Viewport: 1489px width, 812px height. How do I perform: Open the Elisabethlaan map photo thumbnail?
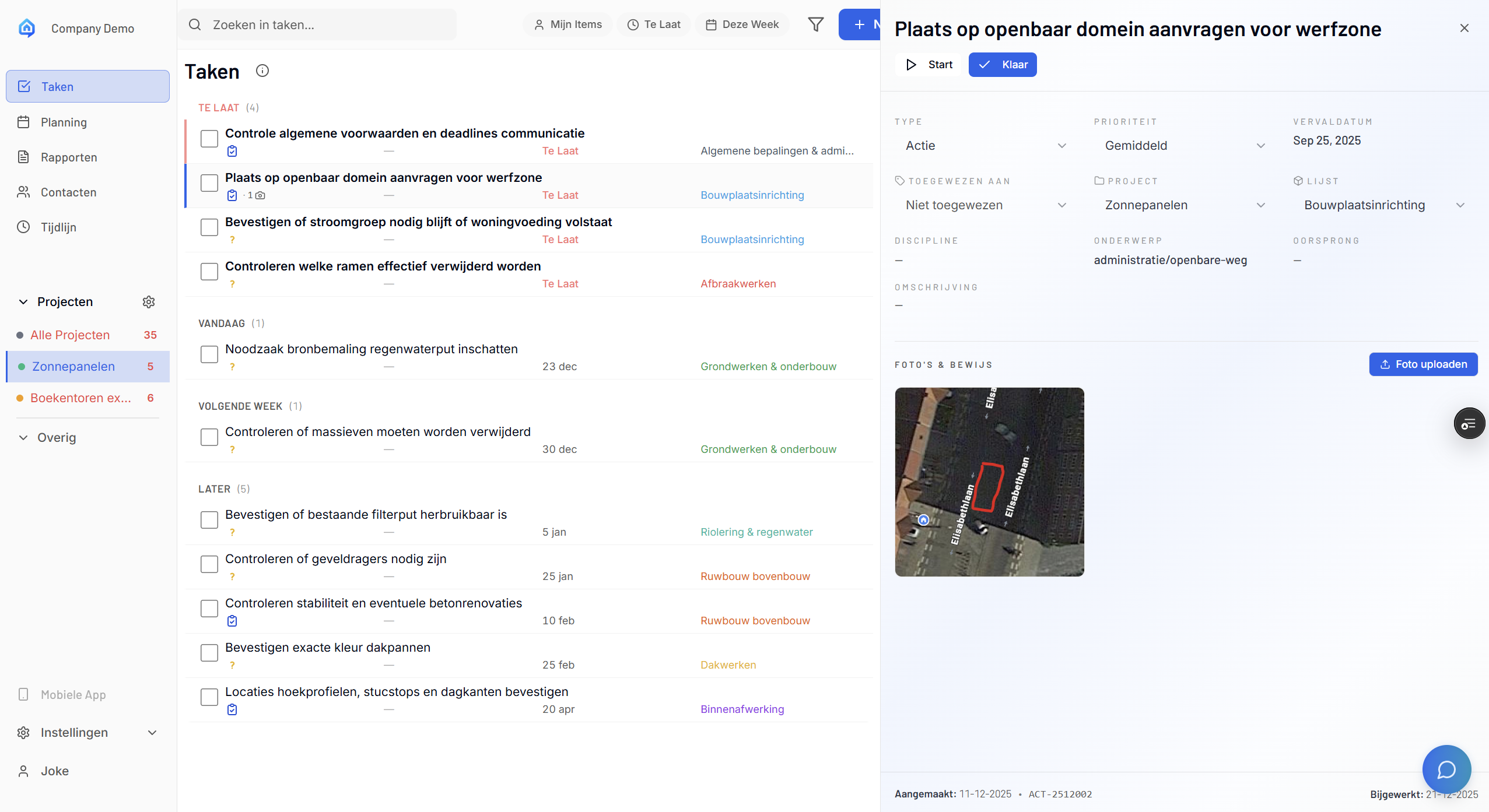(989, 482)
